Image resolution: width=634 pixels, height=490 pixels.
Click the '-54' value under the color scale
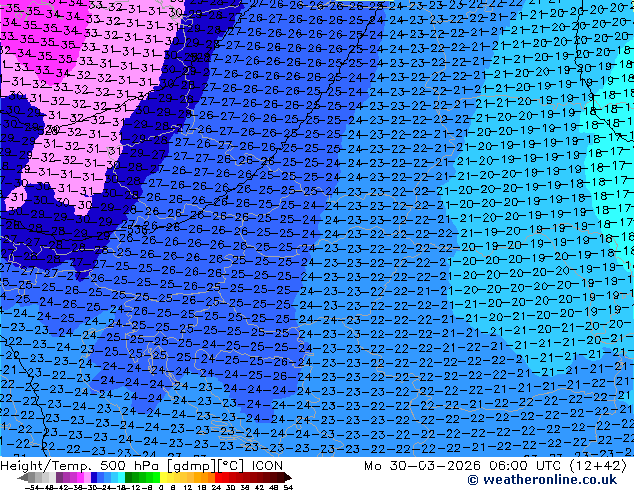pos(32,488)
